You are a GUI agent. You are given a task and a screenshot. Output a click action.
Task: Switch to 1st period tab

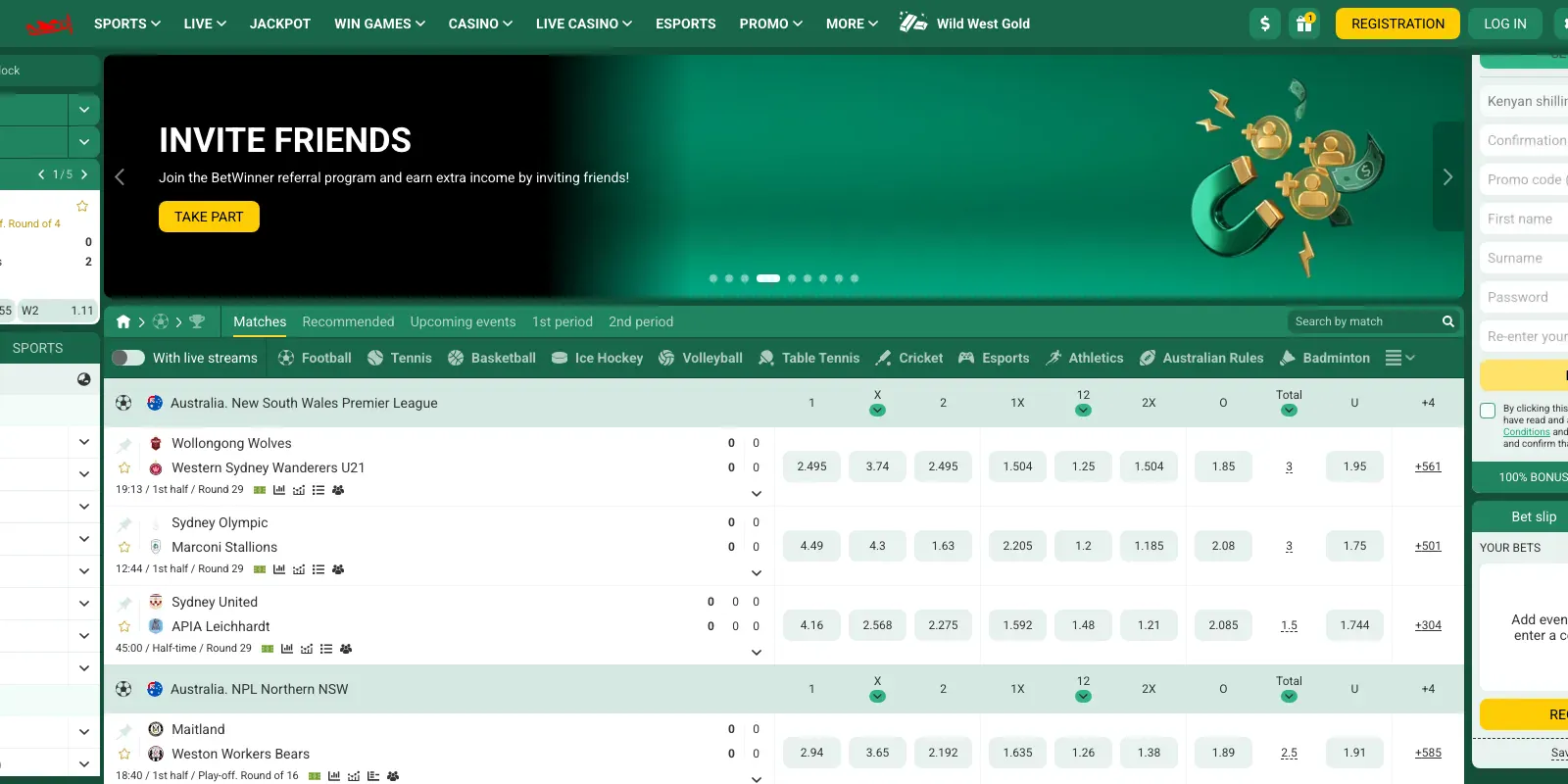pyautogui.click(x=563, y=321)
